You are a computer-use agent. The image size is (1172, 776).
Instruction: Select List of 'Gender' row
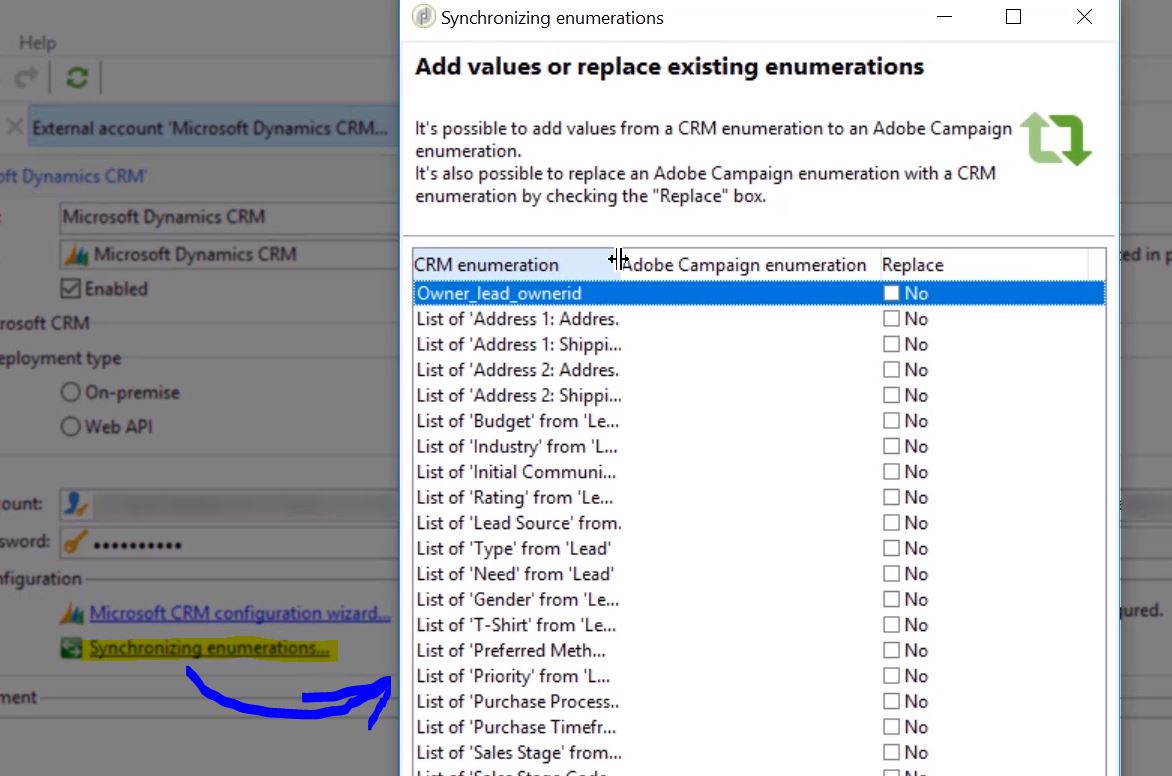[x=517, y=600]
